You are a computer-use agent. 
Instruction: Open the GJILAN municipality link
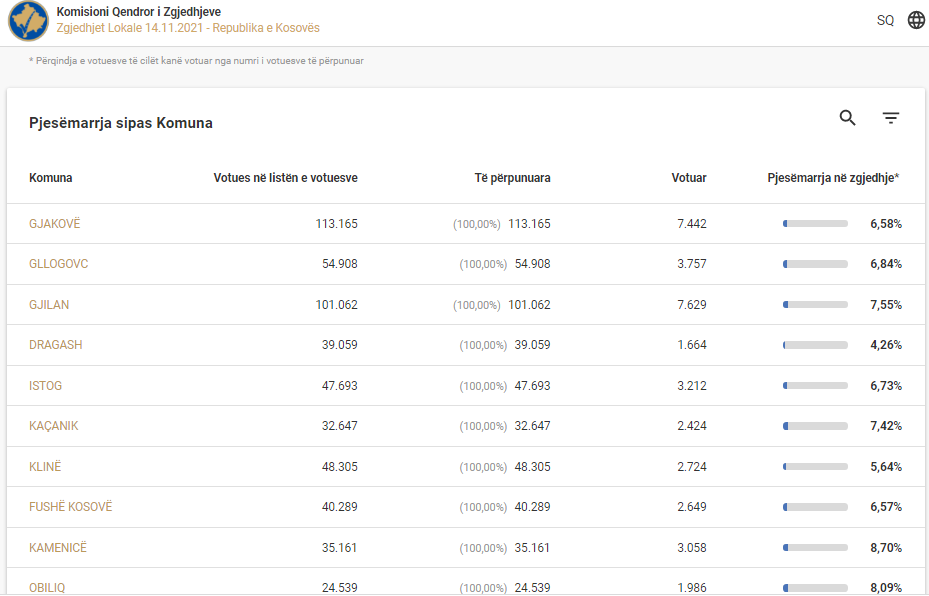coord(49,305)
